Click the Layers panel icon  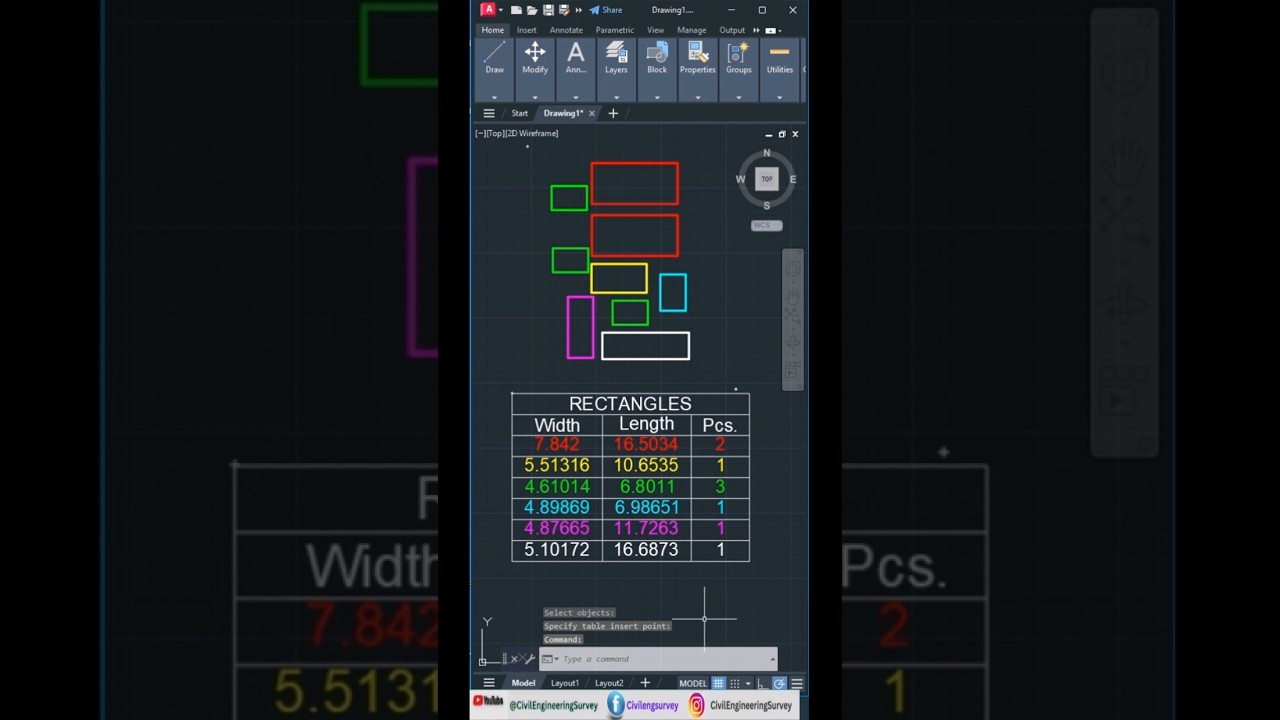point(616,52)
